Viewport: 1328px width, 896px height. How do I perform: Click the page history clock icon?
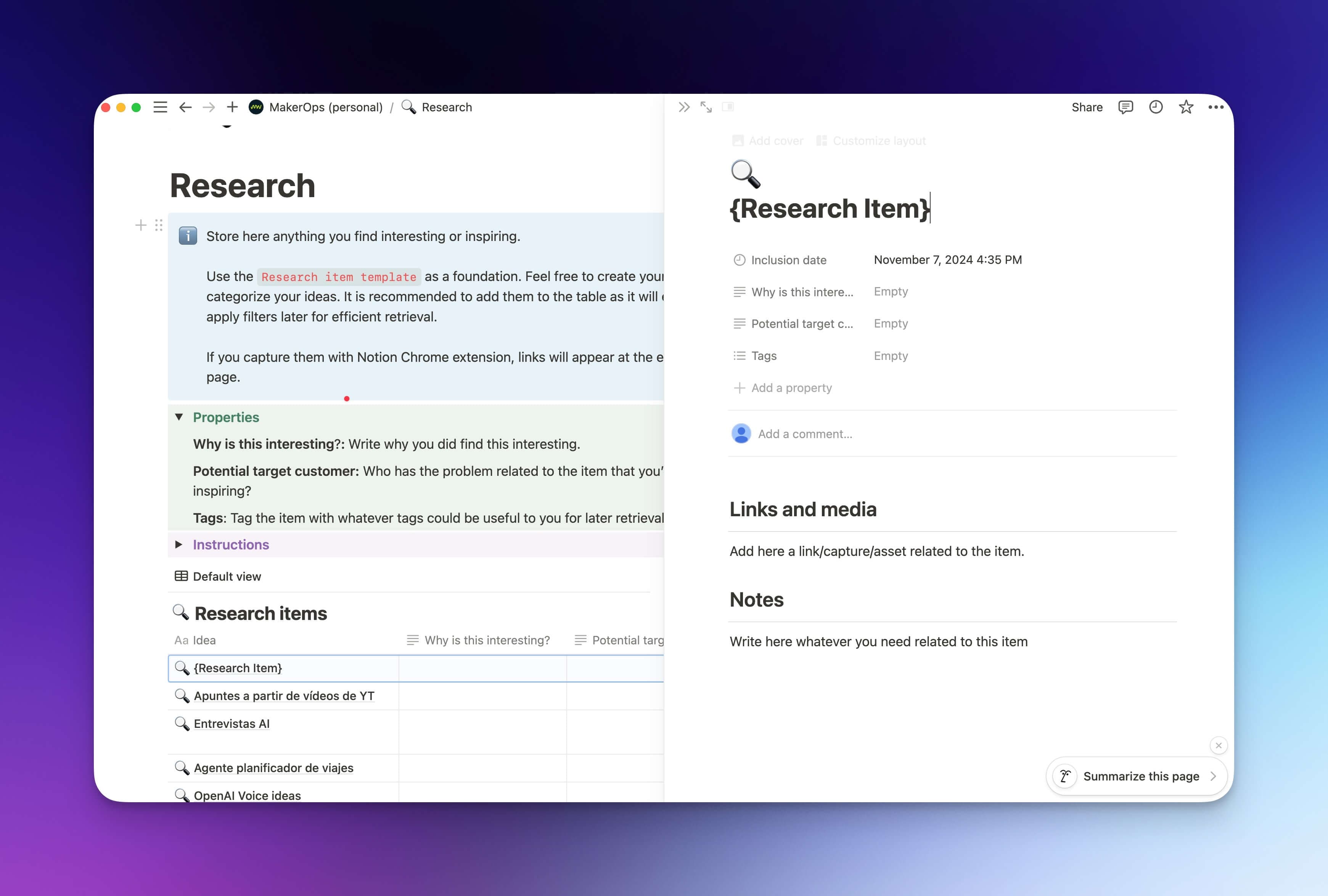click(x=1155, y=107)
